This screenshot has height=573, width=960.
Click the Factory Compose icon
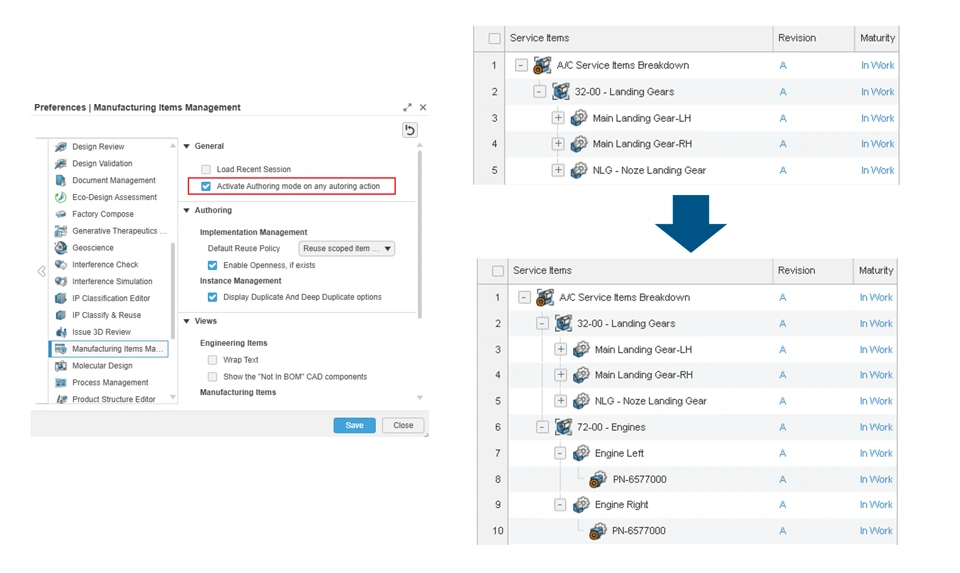tap(61, 214)
